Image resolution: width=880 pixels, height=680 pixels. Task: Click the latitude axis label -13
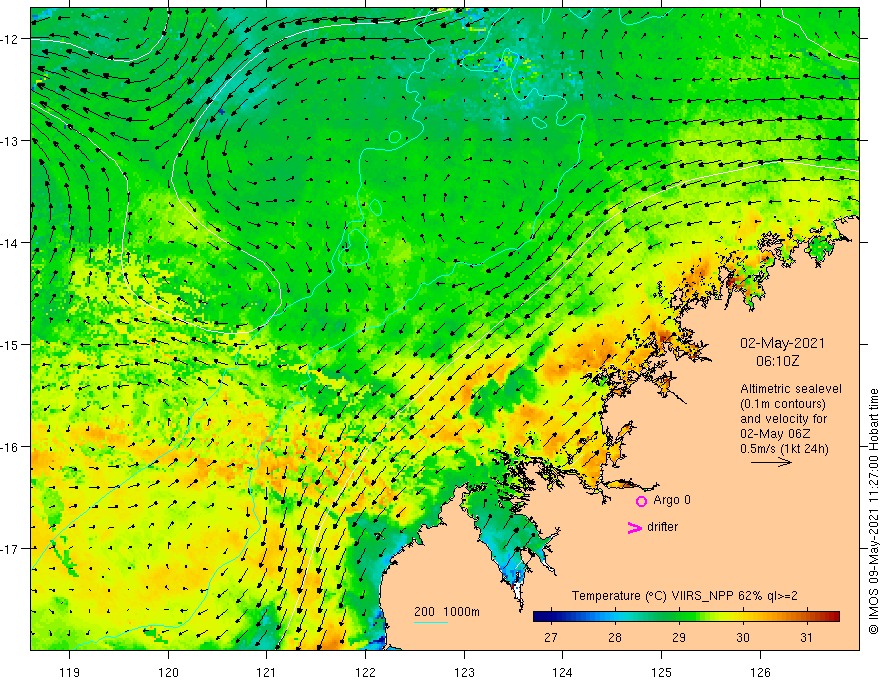11,141
